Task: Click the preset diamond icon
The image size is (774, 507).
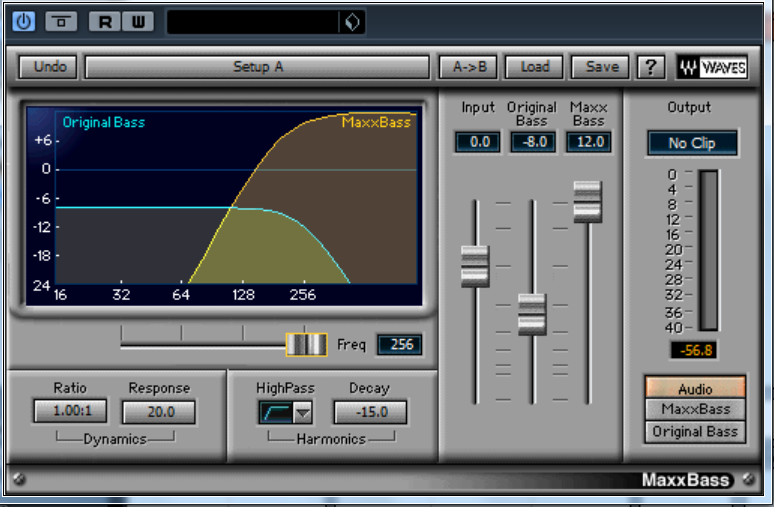Action: coord(352,22)
